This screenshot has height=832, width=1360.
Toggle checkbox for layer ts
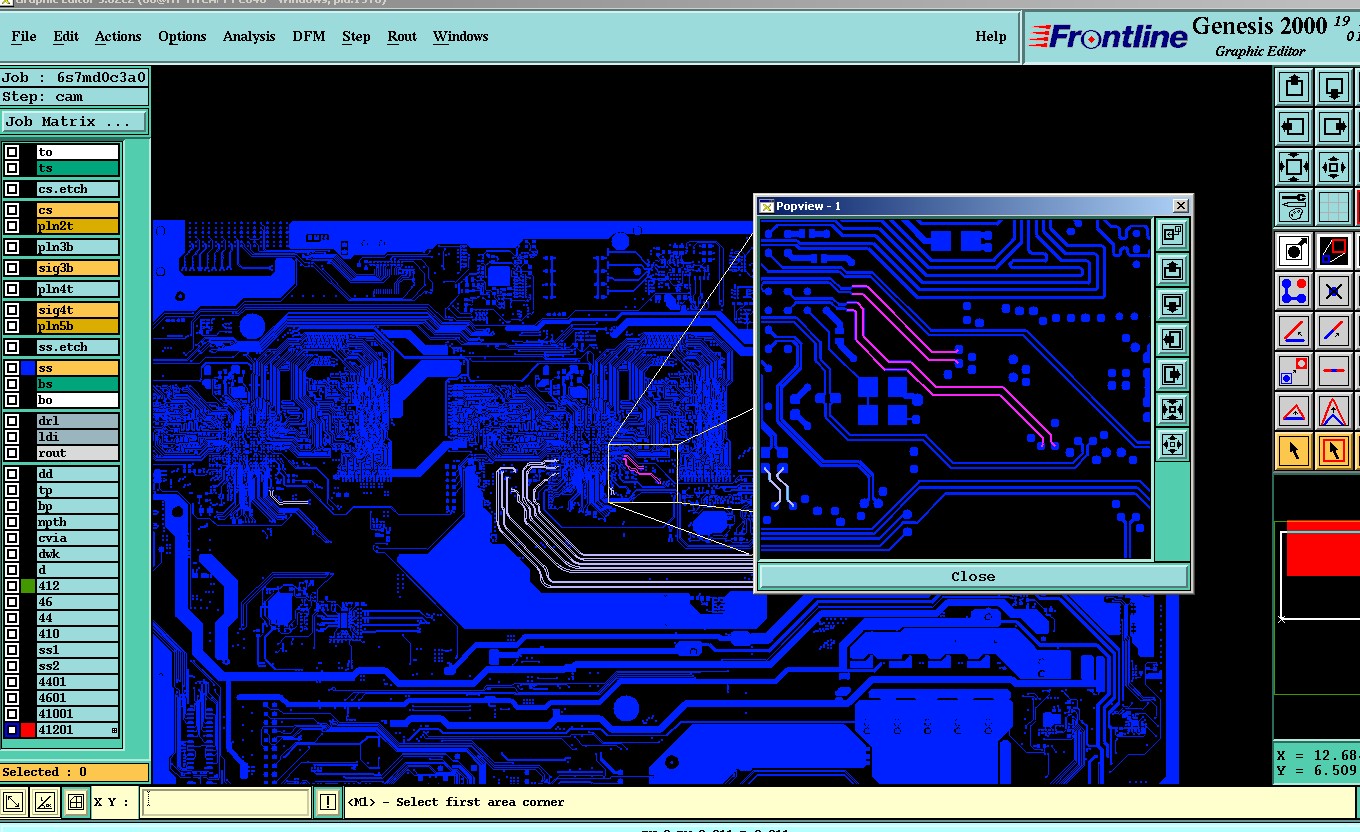tap(12, 168)
